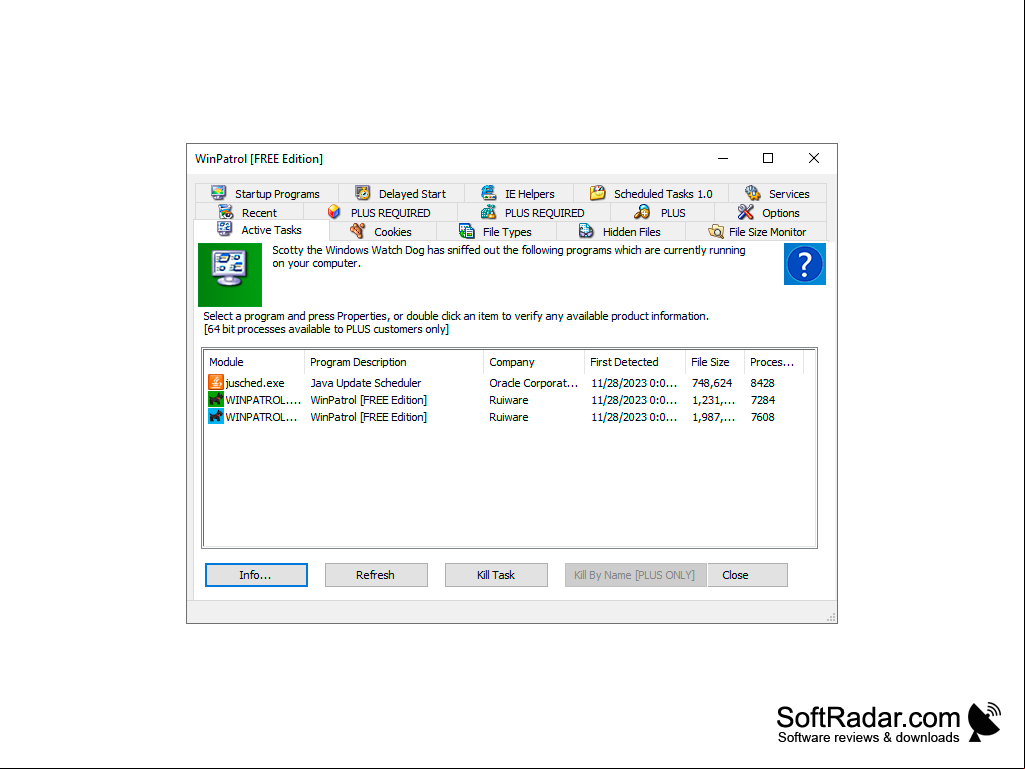Image resolution: width=1025 pixels, height=769 pixels.
Task: Click the Kill By Name [PLUS ONLY] button
Action: click(x=635, y=575)
